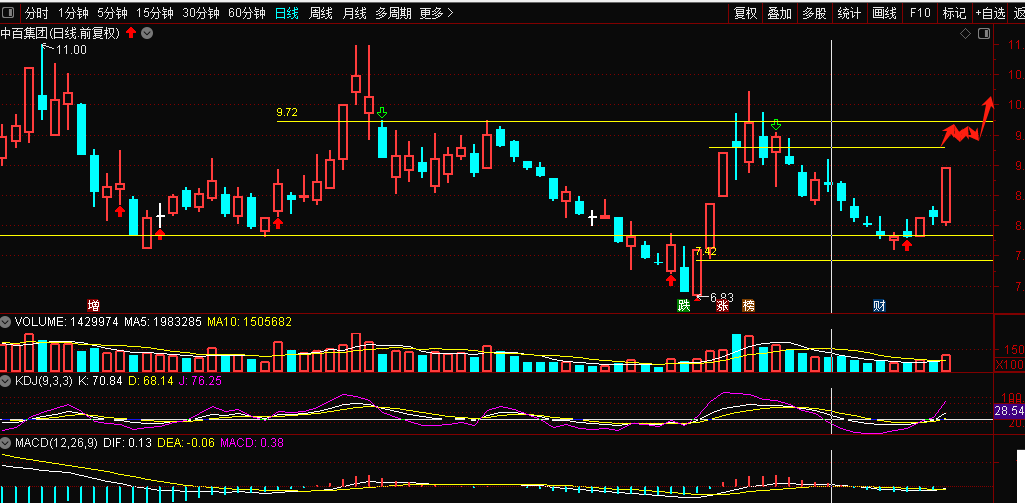
Task: Click the 中百集团(日线.前复权) chart title
Action: click(x=60, y=33)
